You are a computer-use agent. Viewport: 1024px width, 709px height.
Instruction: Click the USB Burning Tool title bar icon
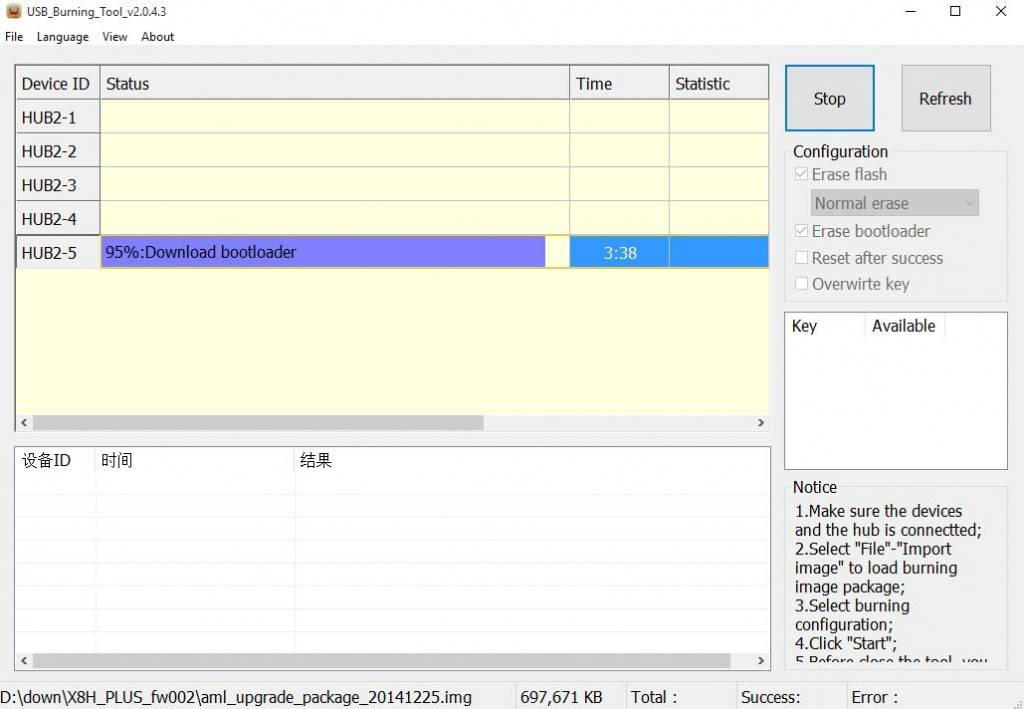point(12,11)
